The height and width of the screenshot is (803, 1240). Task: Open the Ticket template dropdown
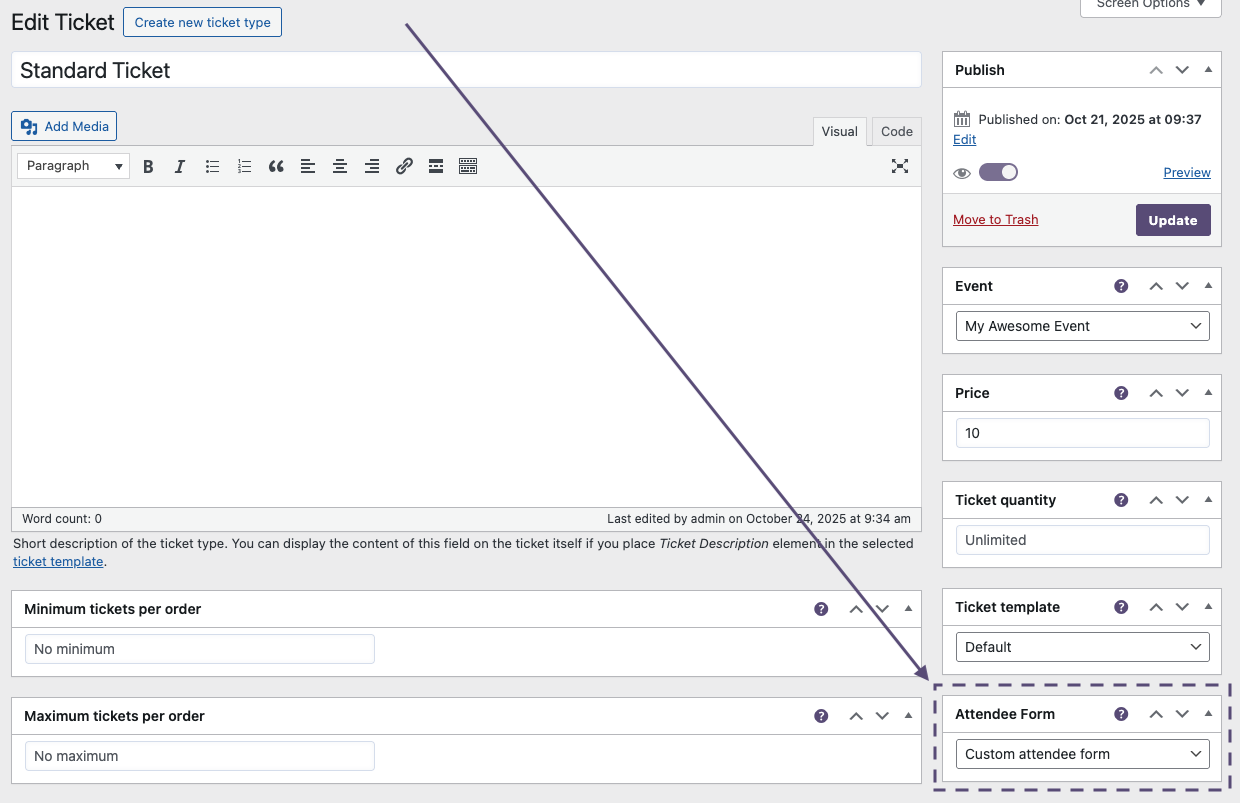(x=1082, y=647)
